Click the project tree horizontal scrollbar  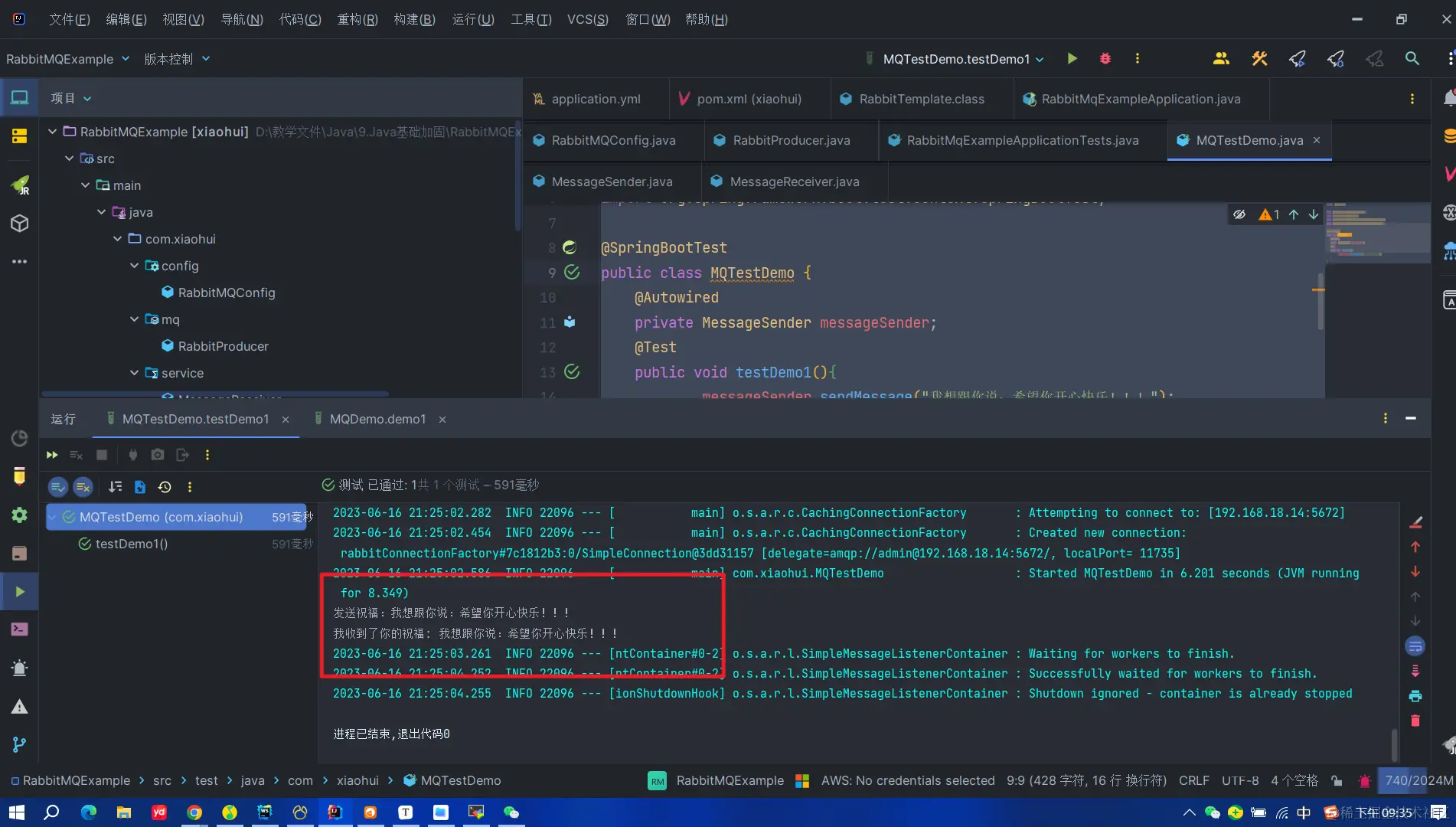coord(216,394)
